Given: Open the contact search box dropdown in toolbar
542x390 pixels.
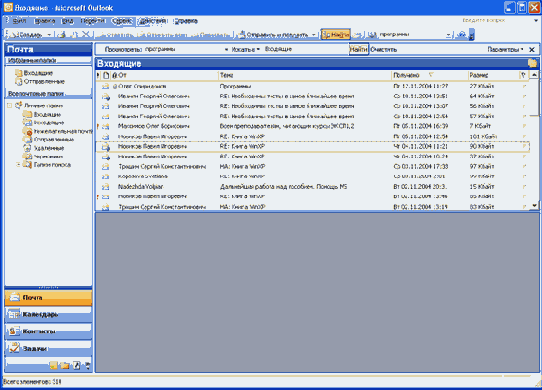Looking at the screenshot, I should point(448,35).
